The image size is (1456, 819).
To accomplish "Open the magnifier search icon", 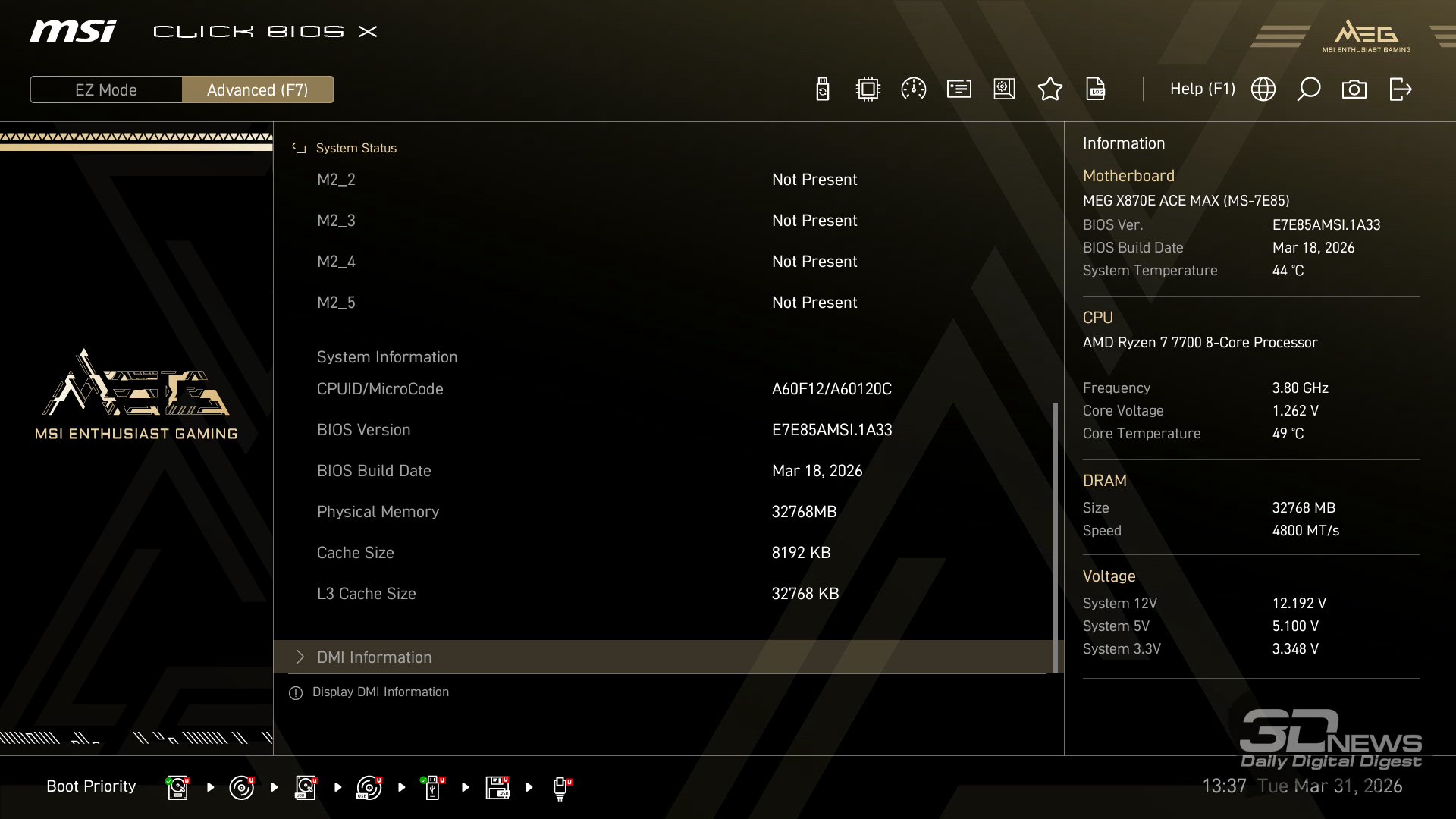I will pyautogui.click(x=1309, y=89).
